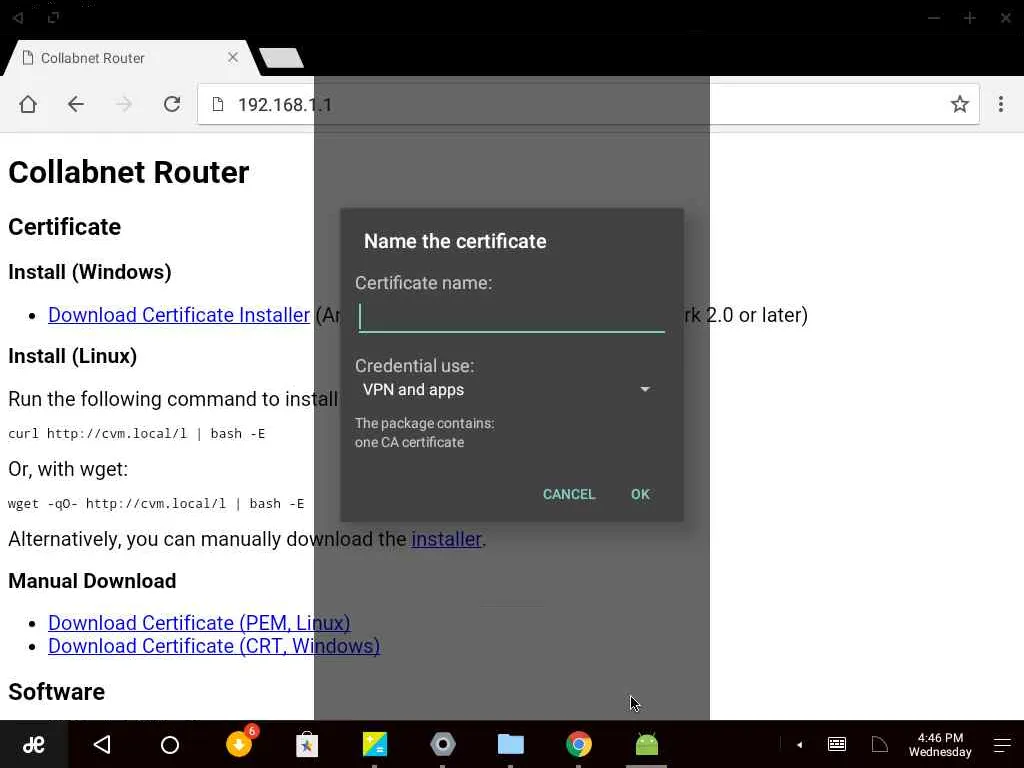This screenshot has width=1024, height=768.
Task: Open Download Certificate (PEM, Linux) link
Action: pyautogui.click(x=199, y=623)
